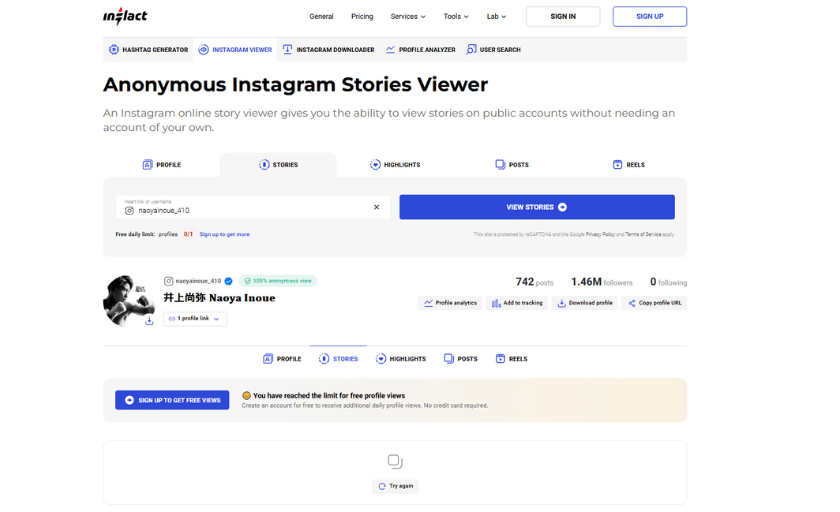Viewport: 840px width, 512px height.
Task: Click the empty posts placeholder icon
Action: pyautogui.click(x=395, y=461)
